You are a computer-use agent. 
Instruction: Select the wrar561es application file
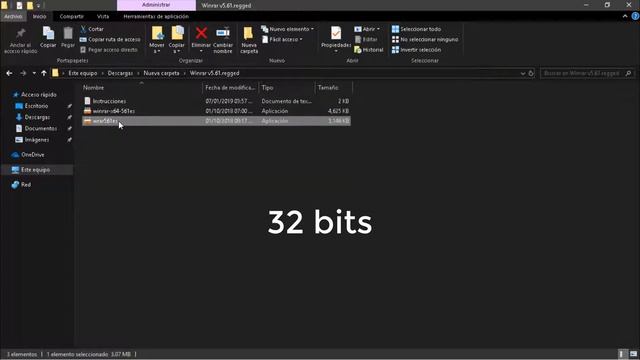(216, 121)
